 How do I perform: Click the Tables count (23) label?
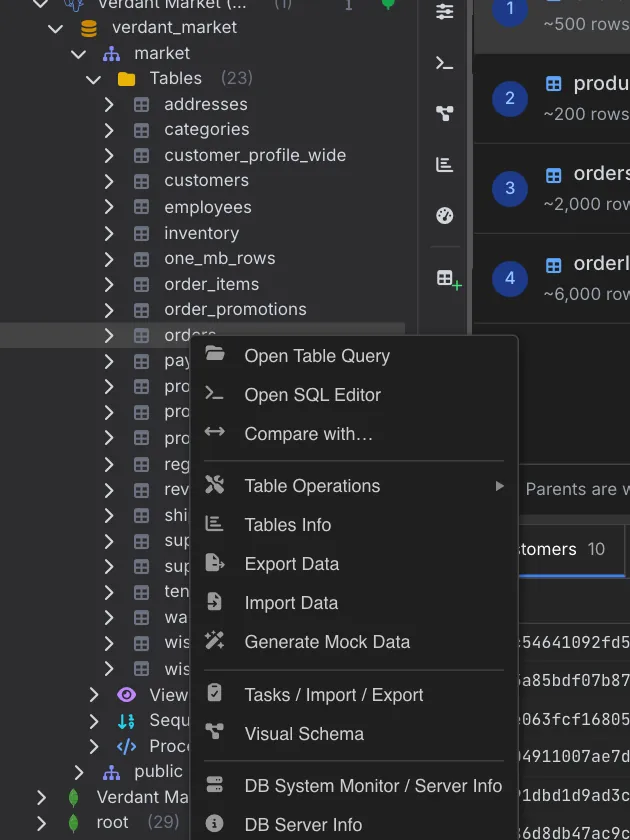[236, 79]
